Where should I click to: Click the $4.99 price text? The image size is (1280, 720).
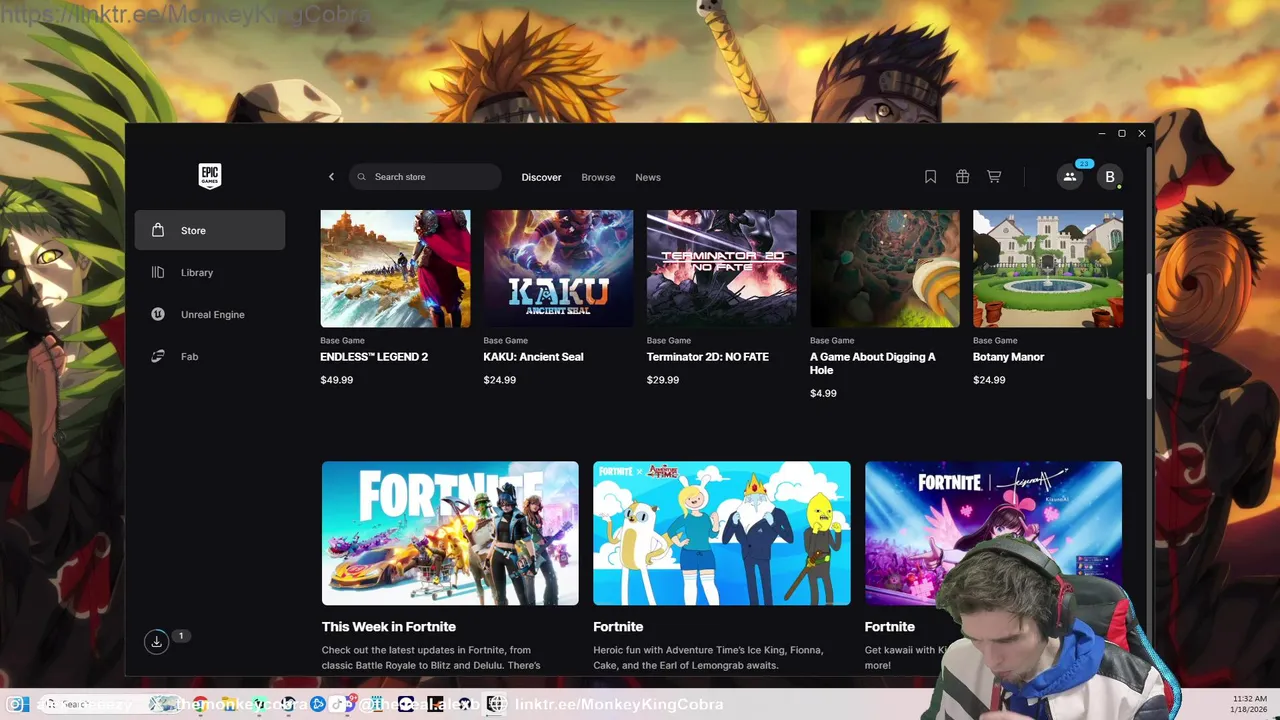tap(823, 393)
